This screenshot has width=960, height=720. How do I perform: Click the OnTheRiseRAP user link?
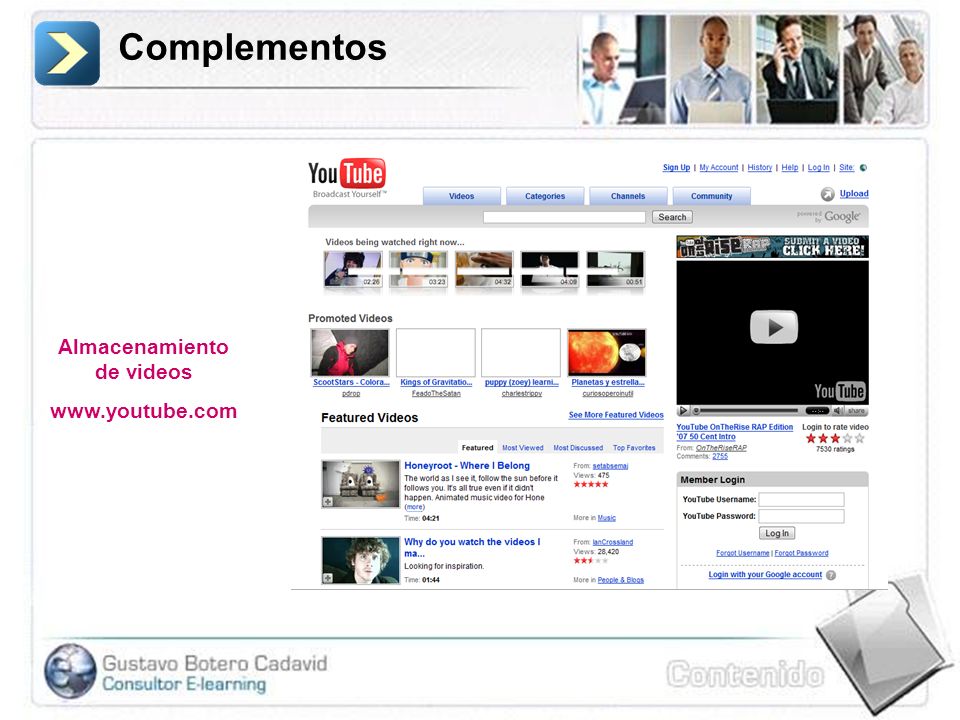721,448
